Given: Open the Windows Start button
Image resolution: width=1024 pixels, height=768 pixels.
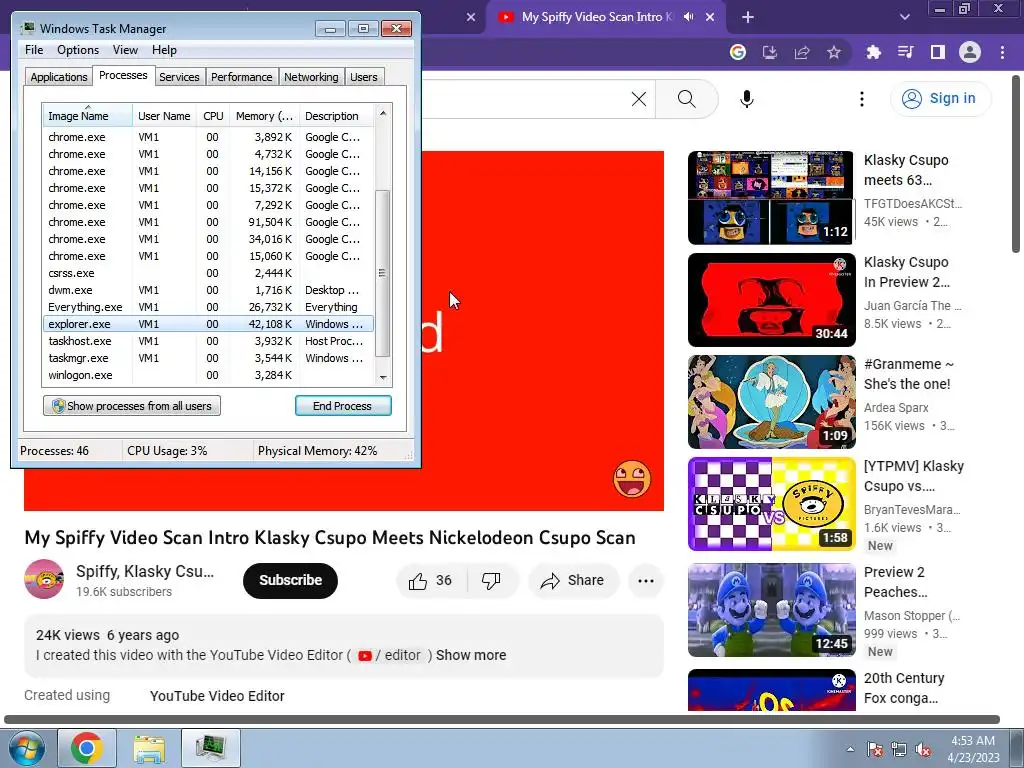Looking at the screenshot, I should [26, 748].
